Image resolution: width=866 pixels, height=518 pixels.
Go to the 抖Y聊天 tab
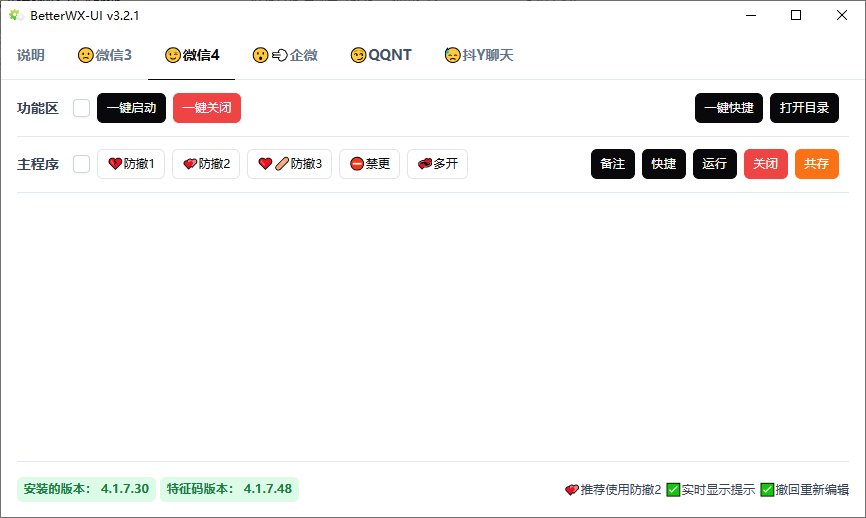(x=479, y=55)
